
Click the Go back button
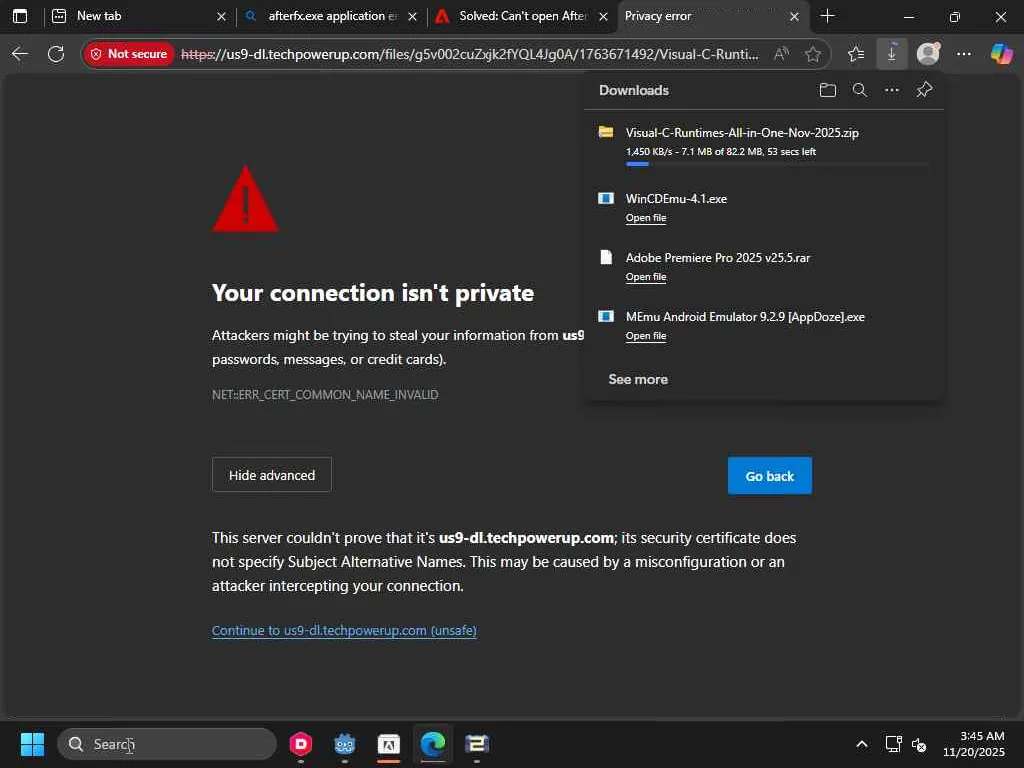769,475
